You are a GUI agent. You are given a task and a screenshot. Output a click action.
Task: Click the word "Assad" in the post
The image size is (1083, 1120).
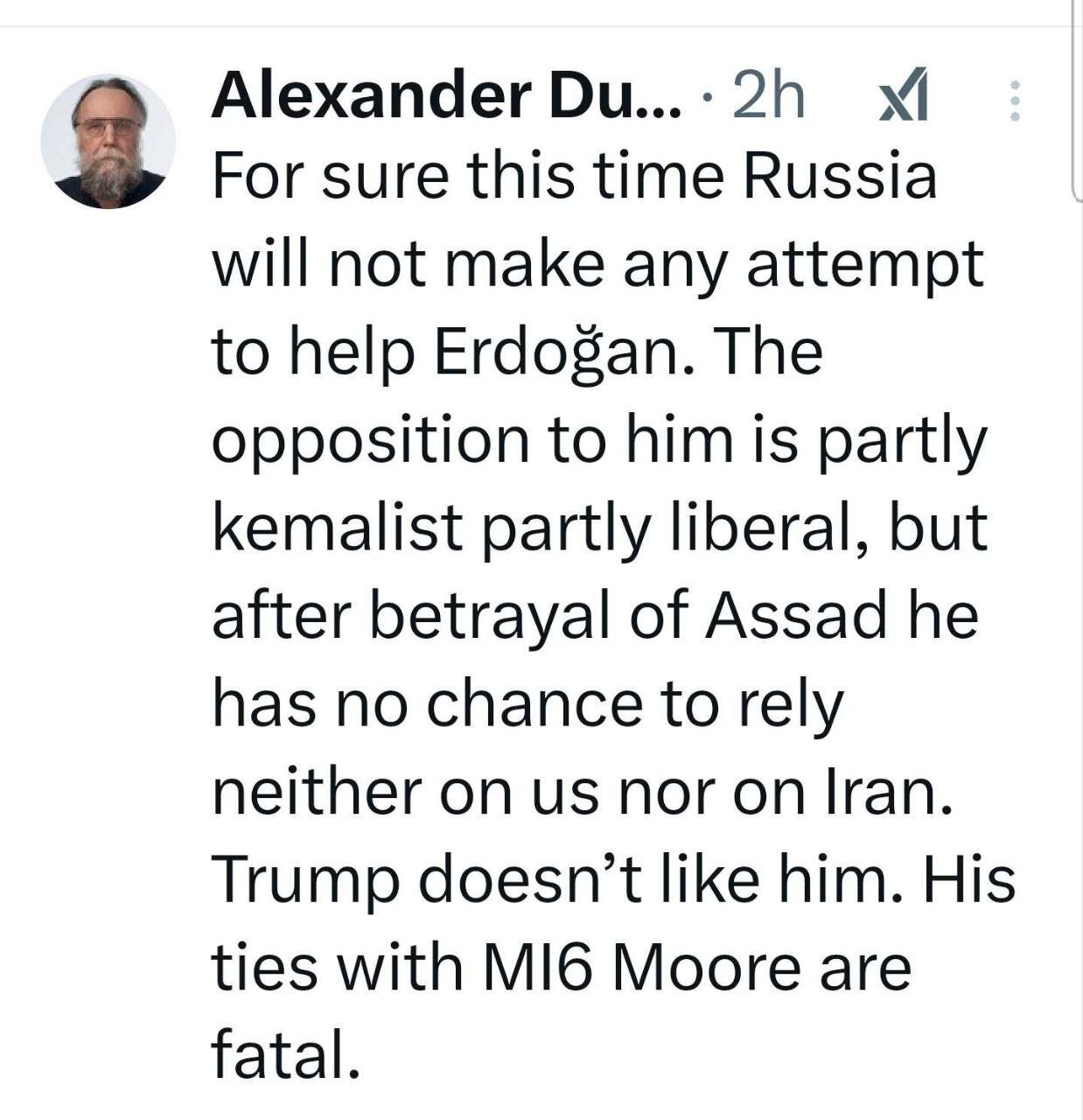(x=797, y=616)
